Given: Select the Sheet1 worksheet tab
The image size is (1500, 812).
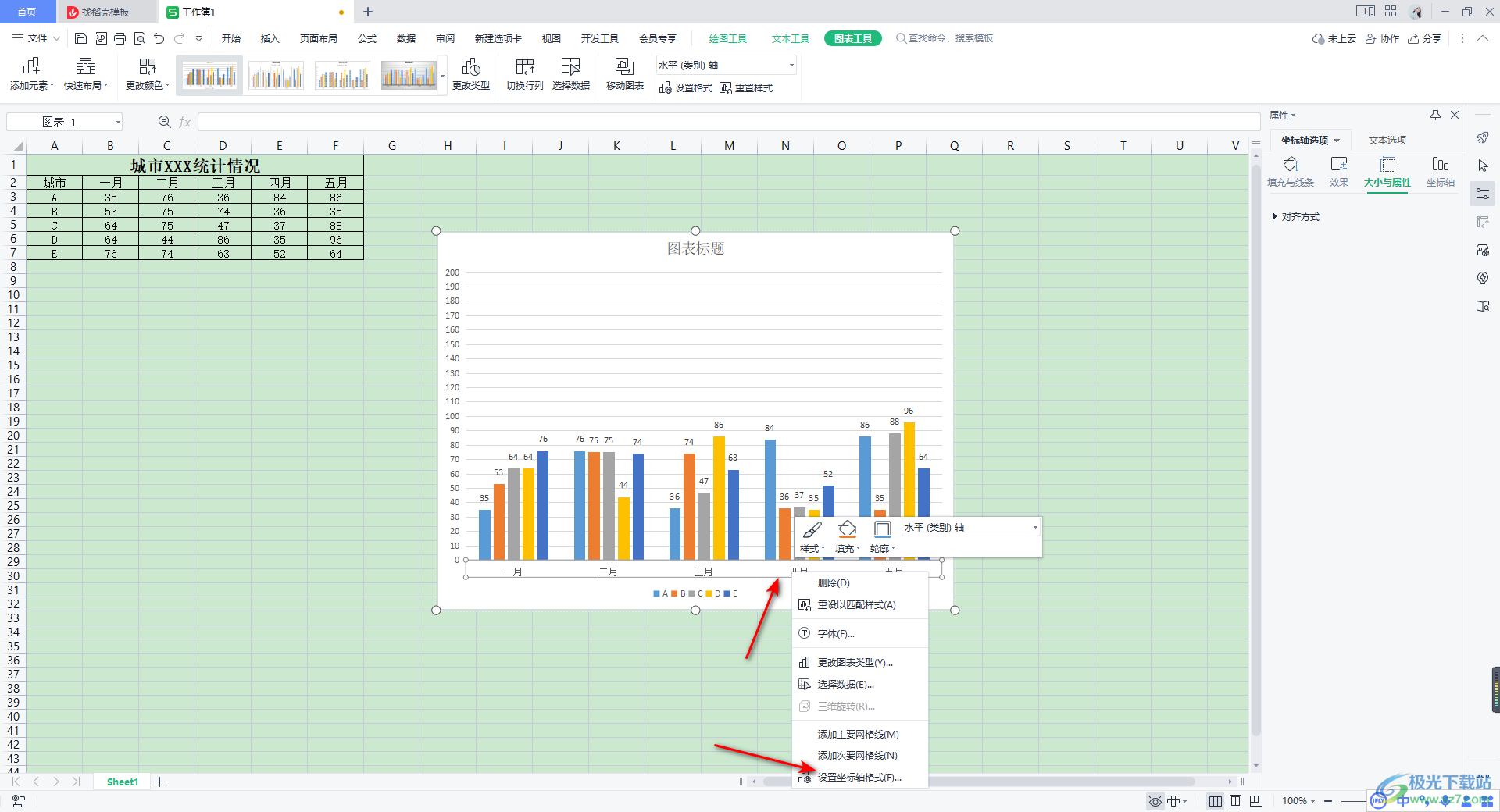Looking at the screenshot, I should 123,782.
